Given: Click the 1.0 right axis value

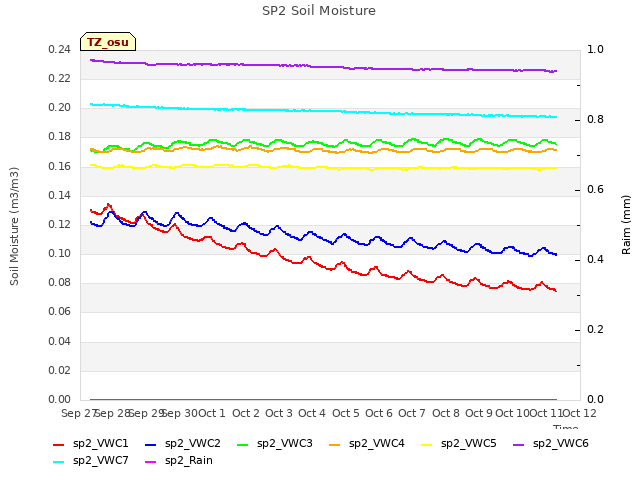Looking at the screenshot, I should [595, 50].
